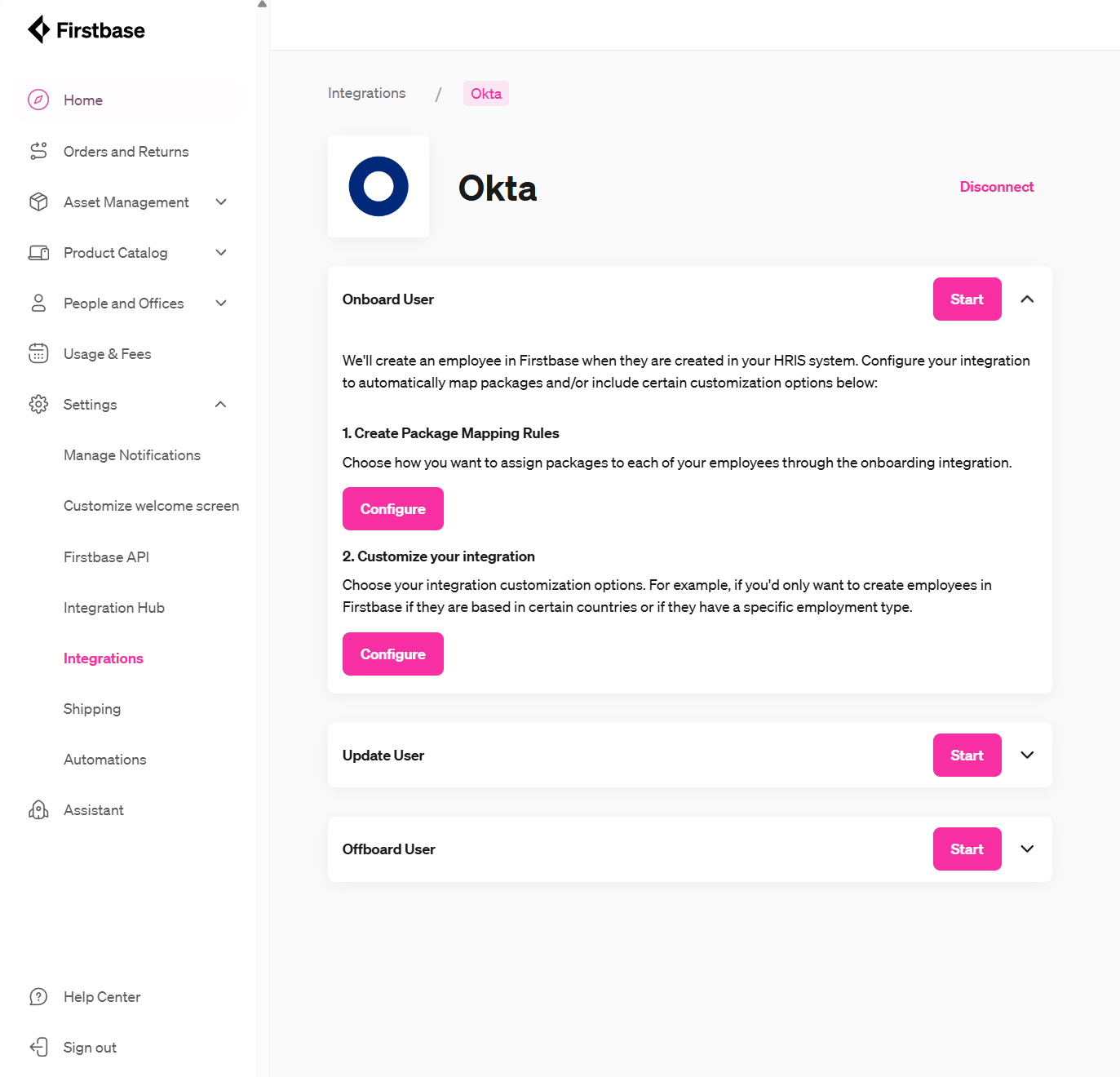Open the Integrations breadcrumb link
This screenshot has height=1077, width=1120.
click(x=366, y=93)
